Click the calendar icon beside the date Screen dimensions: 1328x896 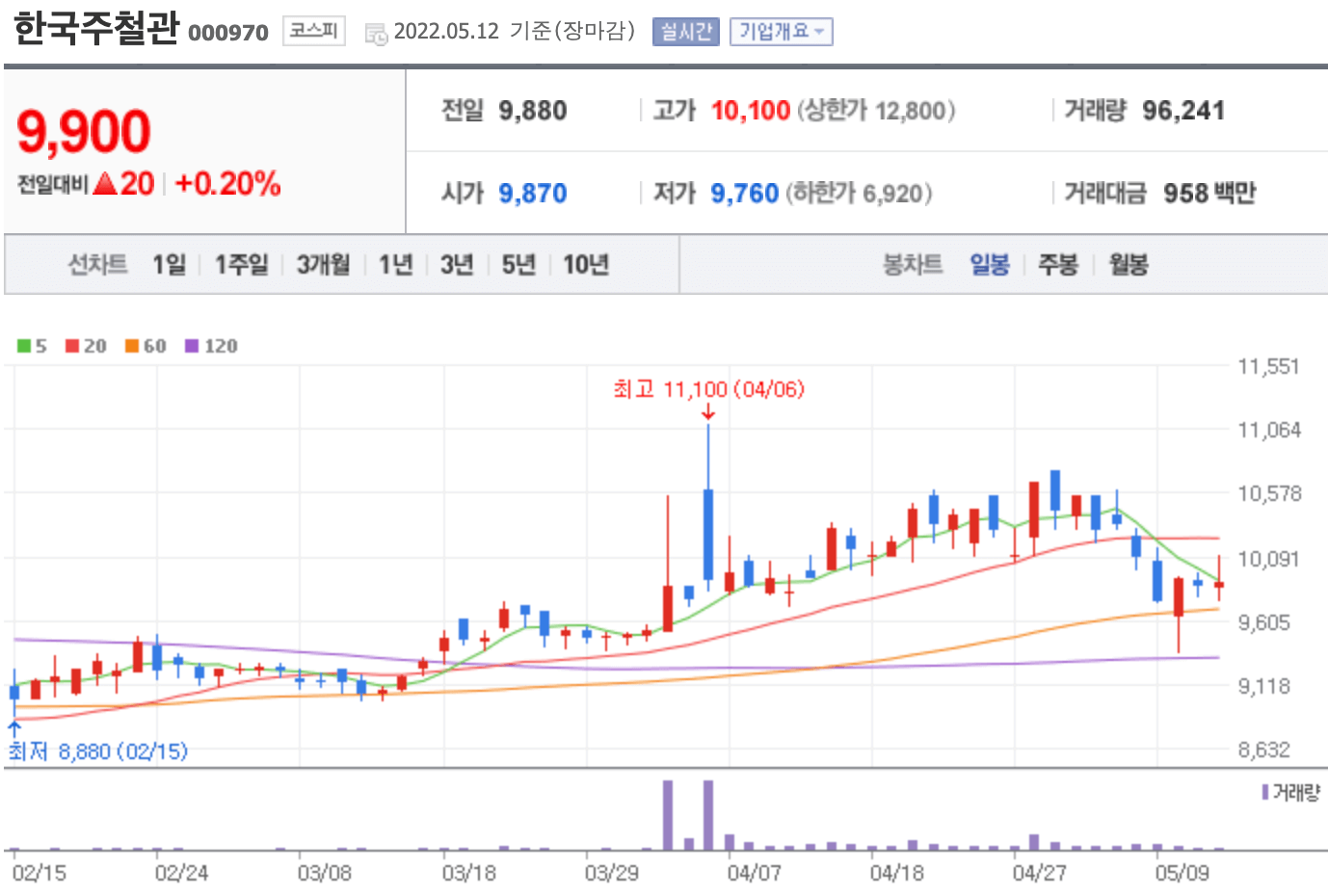point(375,34)
